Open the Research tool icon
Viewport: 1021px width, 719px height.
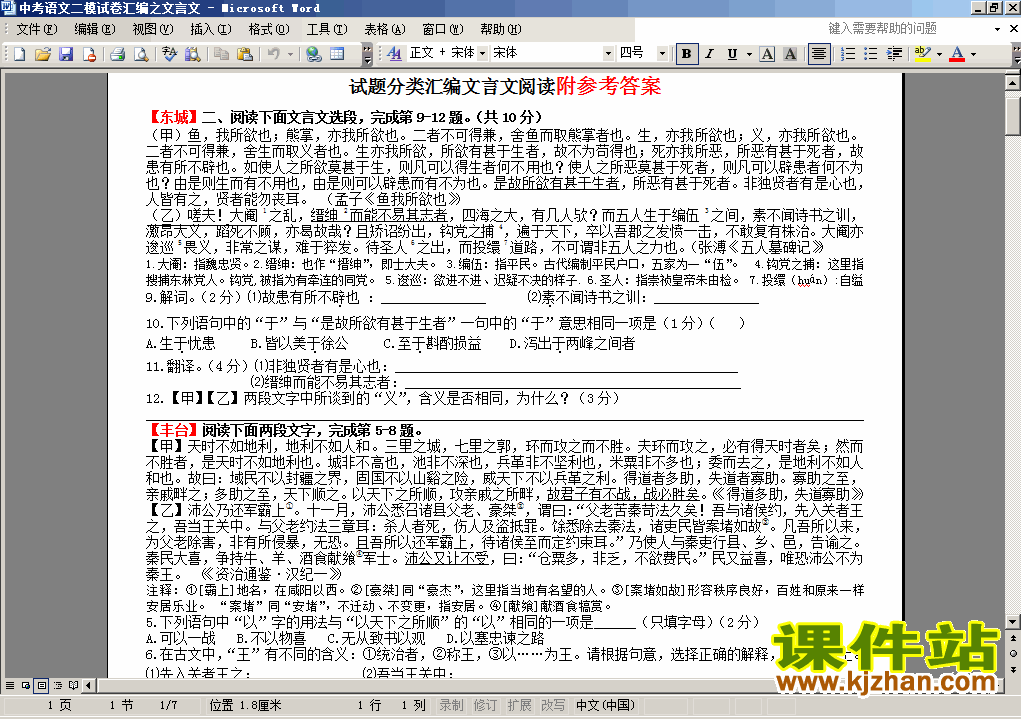[x=193, y=54]
